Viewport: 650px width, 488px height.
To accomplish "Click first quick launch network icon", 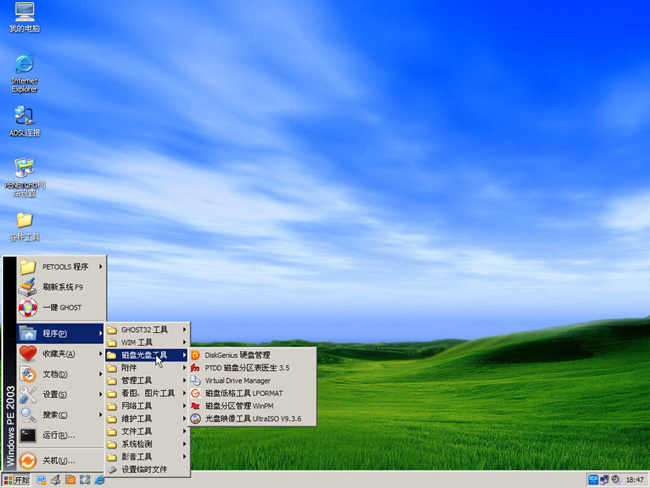I will pos(41,480).
